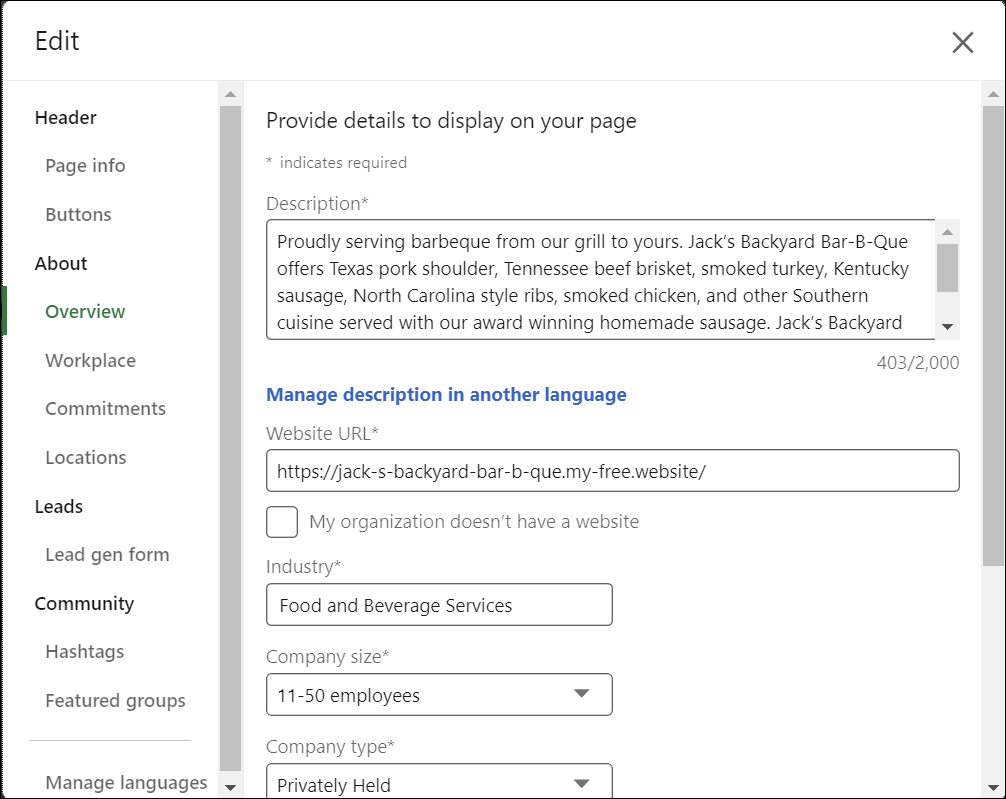The width and height of the screenshot is (1006, 799).
Task: Select Overview in the sidebar
Action: pos(85,311)
